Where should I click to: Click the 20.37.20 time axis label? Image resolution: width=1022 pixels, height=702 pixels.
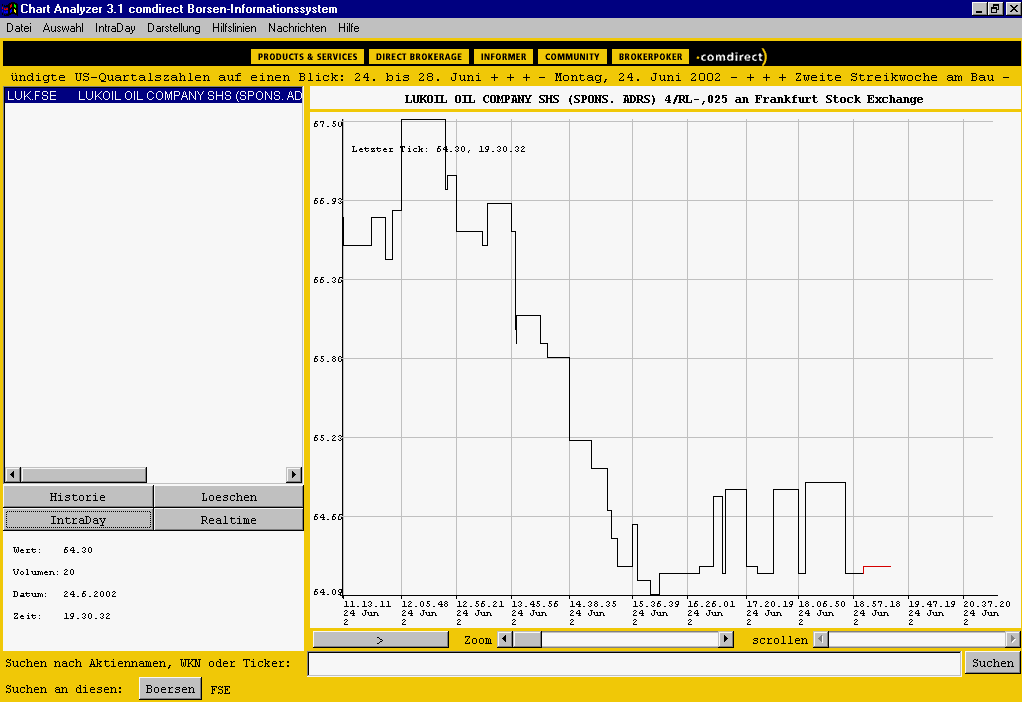[987, 604]
